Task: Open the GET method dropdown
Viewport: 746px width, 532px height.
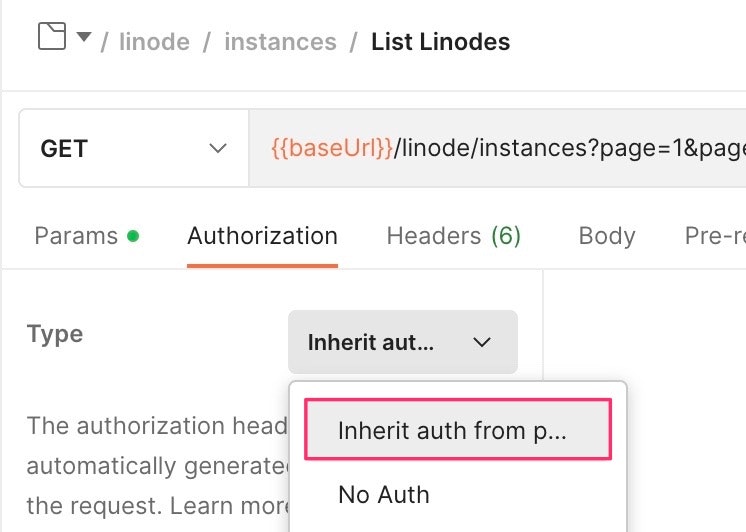Action: 134,148
